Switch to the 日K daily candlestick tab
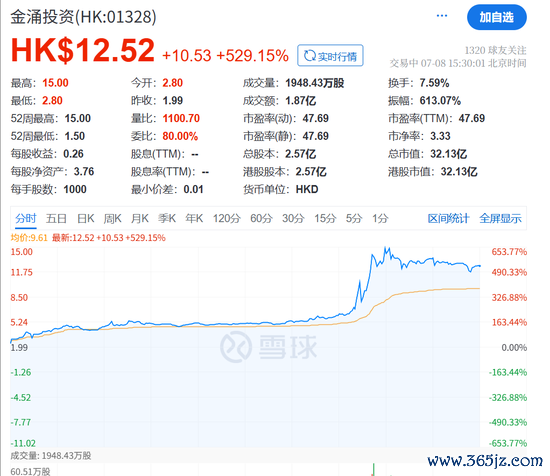The image size is (550, 476). coord(86,218)
